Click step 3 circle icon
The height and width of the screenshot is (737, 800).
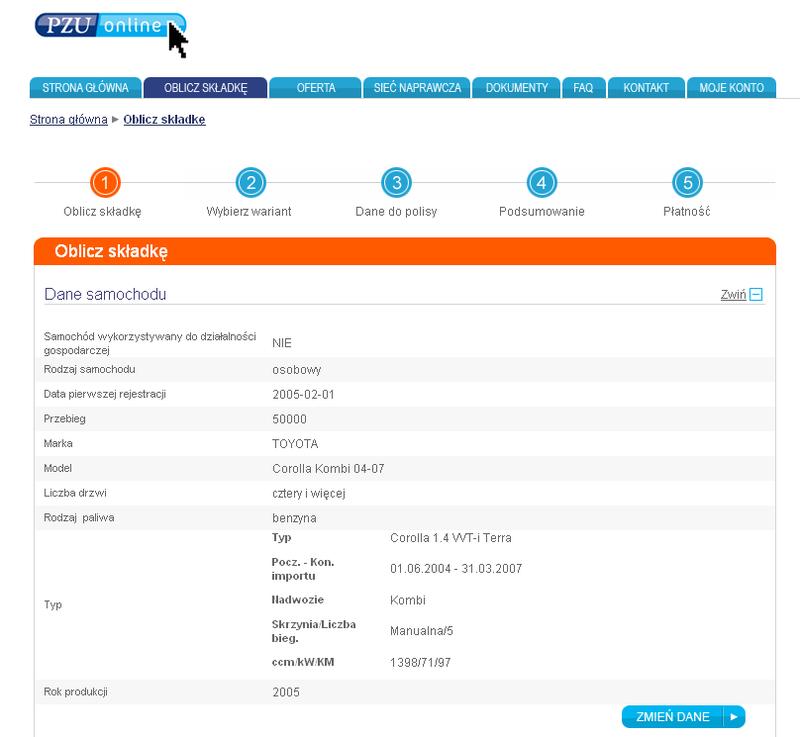[x=396, y=183]
